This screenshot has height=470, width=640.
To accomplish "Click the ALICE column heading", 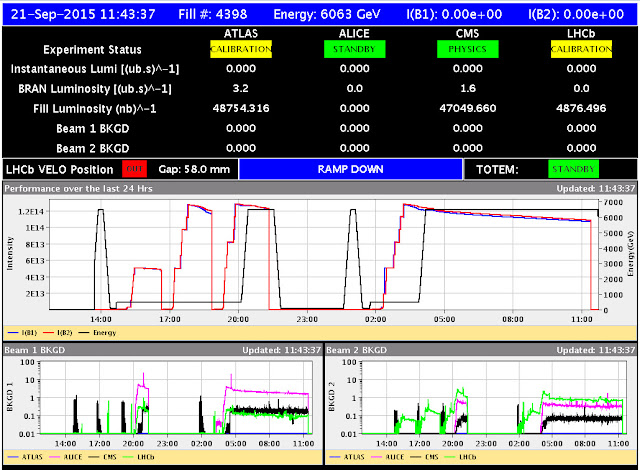I will point(354,33).
